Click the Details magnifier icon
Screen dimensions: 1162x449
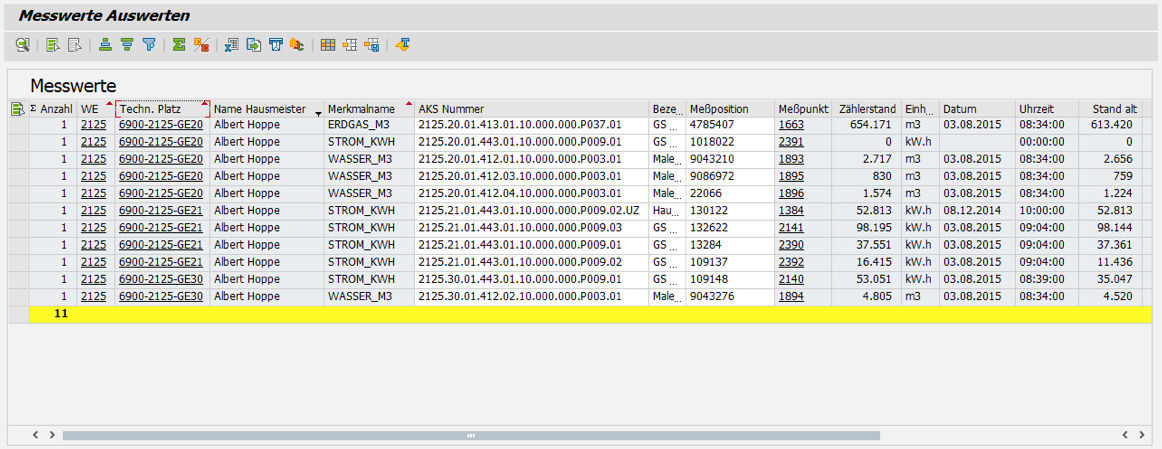click(23, 45)
